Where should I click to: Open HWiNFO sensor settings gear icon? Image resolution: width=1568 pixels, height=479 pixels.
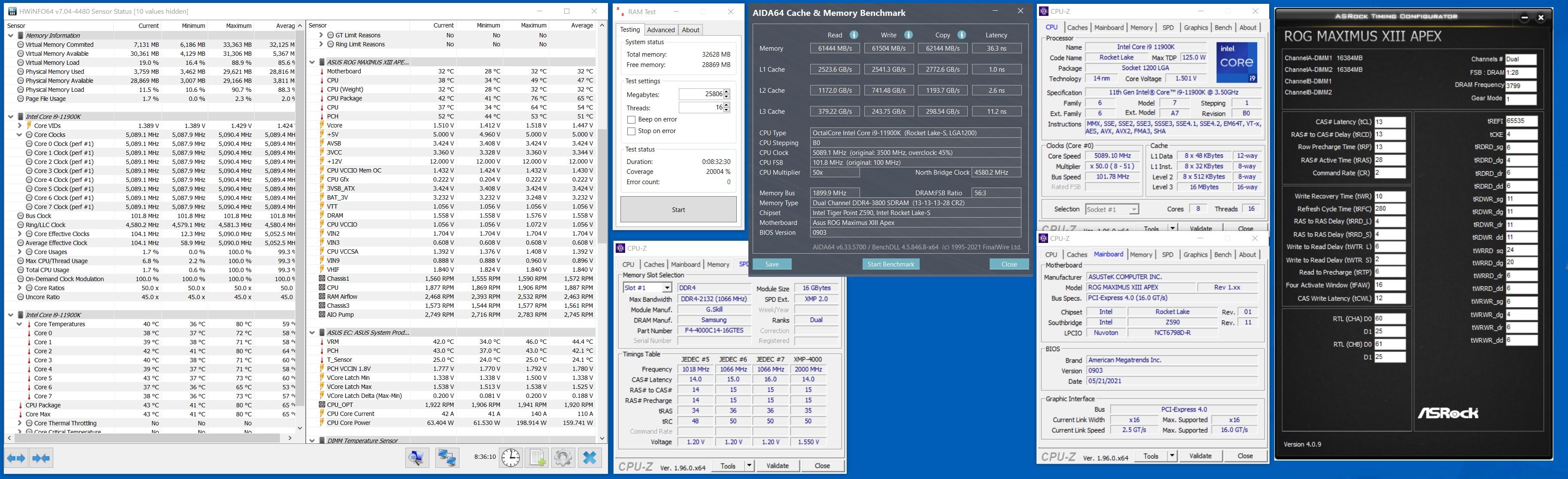coord(563,458)
